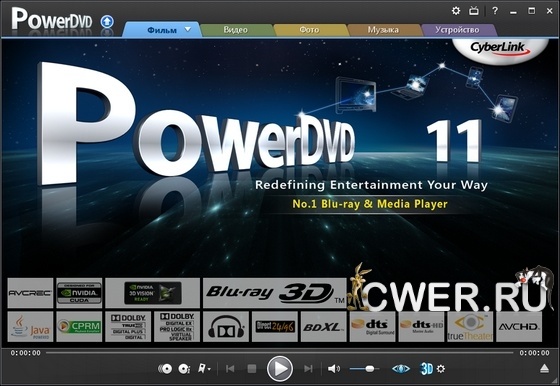The width and height of the screenshot is (560, 386).
Task: Click the BDXL badge
Action: coord(324,327)
